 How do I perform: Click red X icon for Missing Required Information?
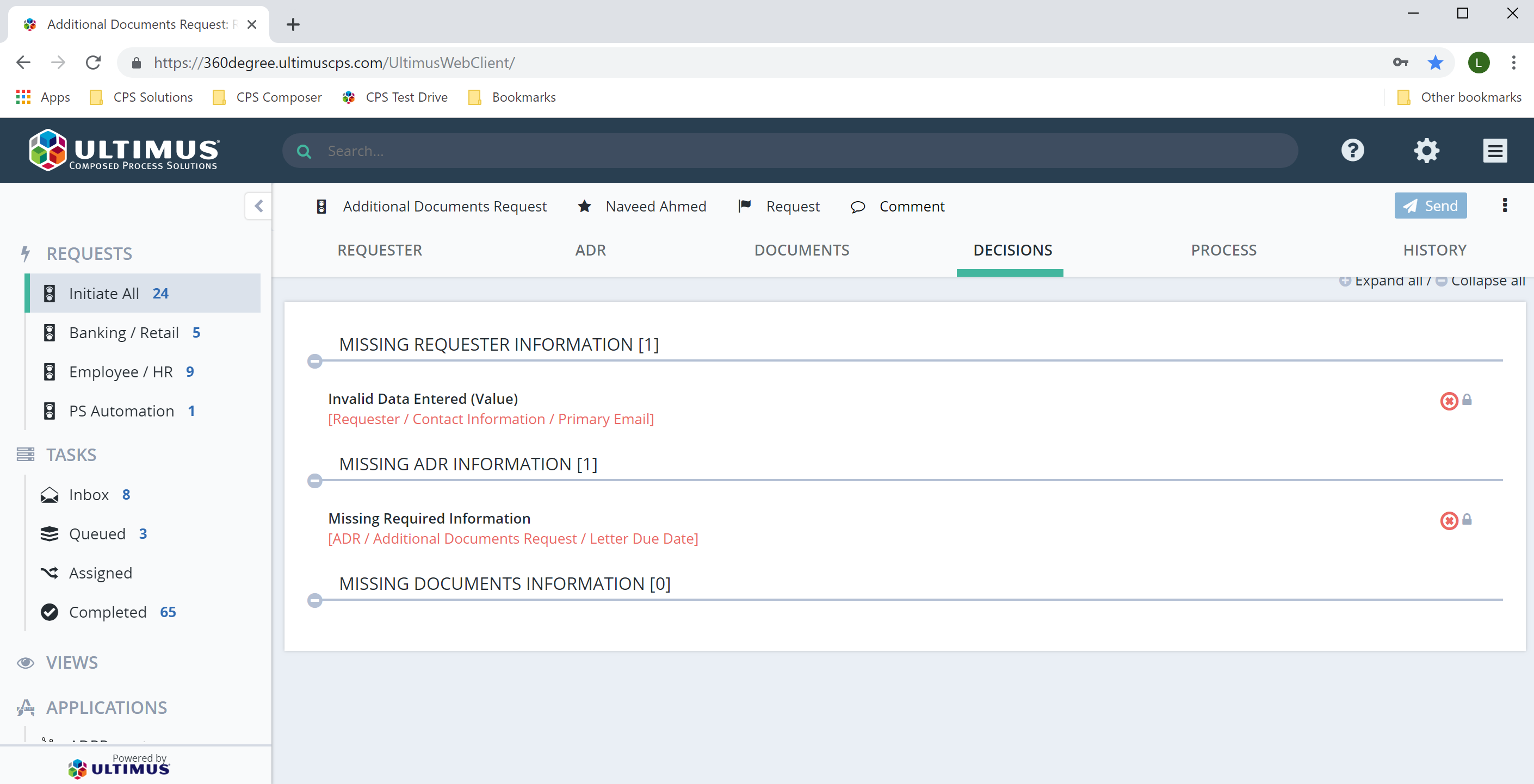point(1449,520)
